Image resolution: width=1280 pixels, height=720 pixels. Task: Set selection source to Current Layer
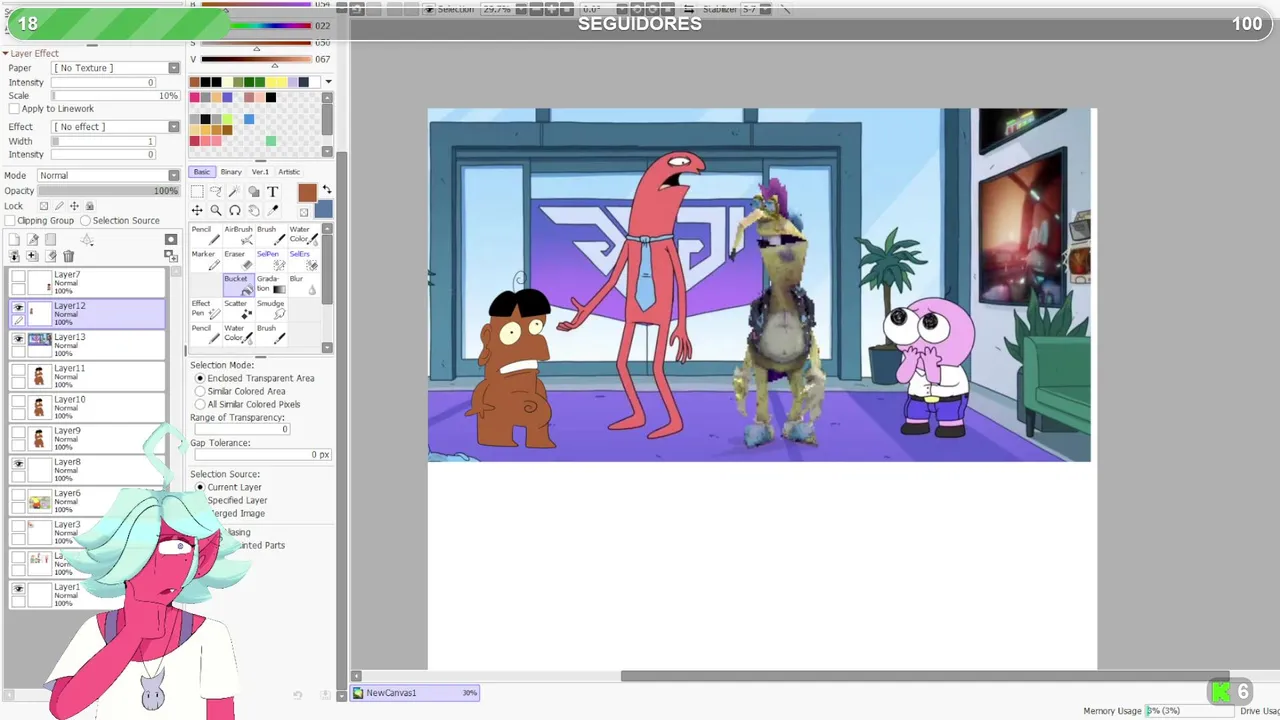pos(200,487)
